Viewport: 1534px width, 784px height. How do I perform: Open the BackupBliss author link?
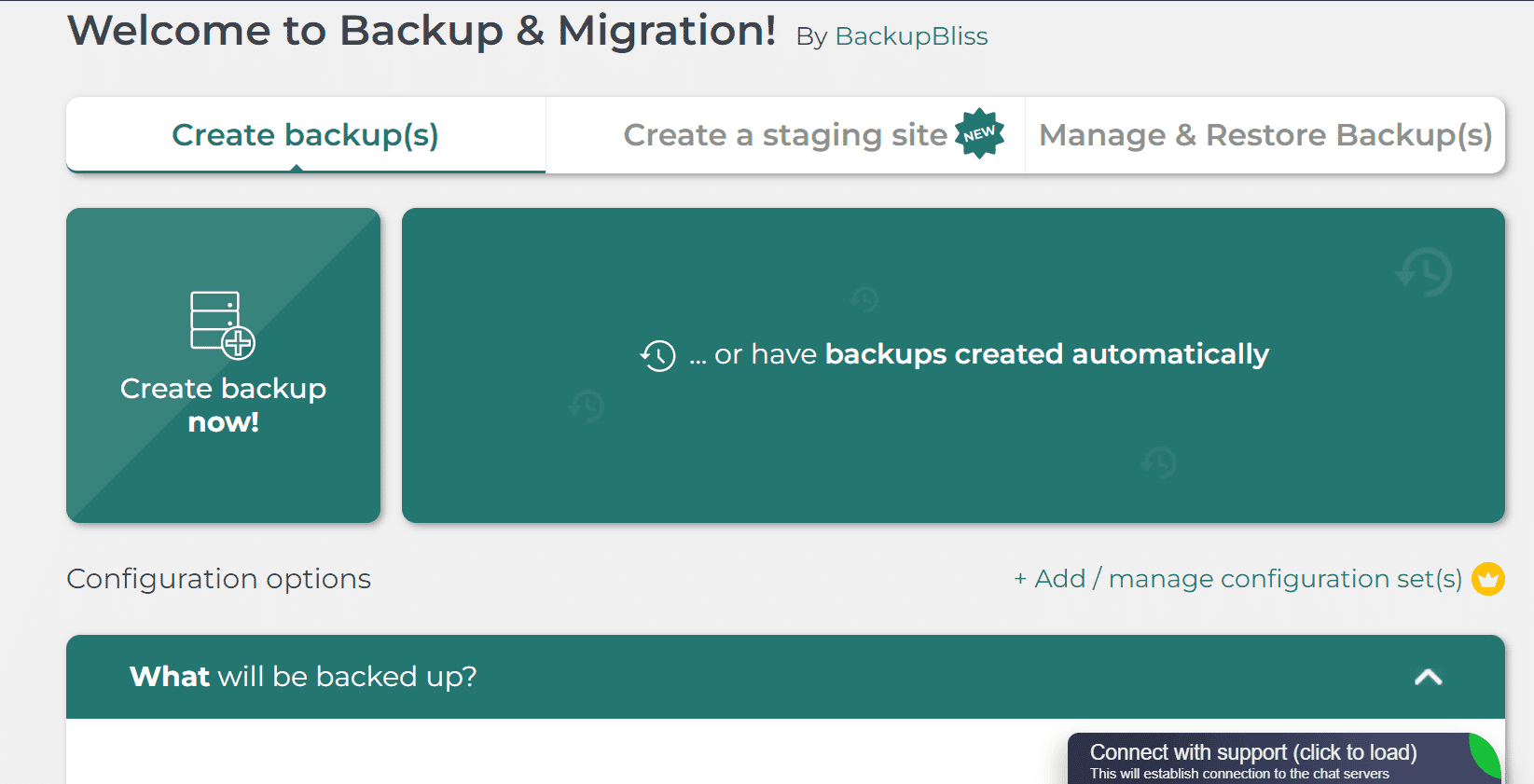911,36
